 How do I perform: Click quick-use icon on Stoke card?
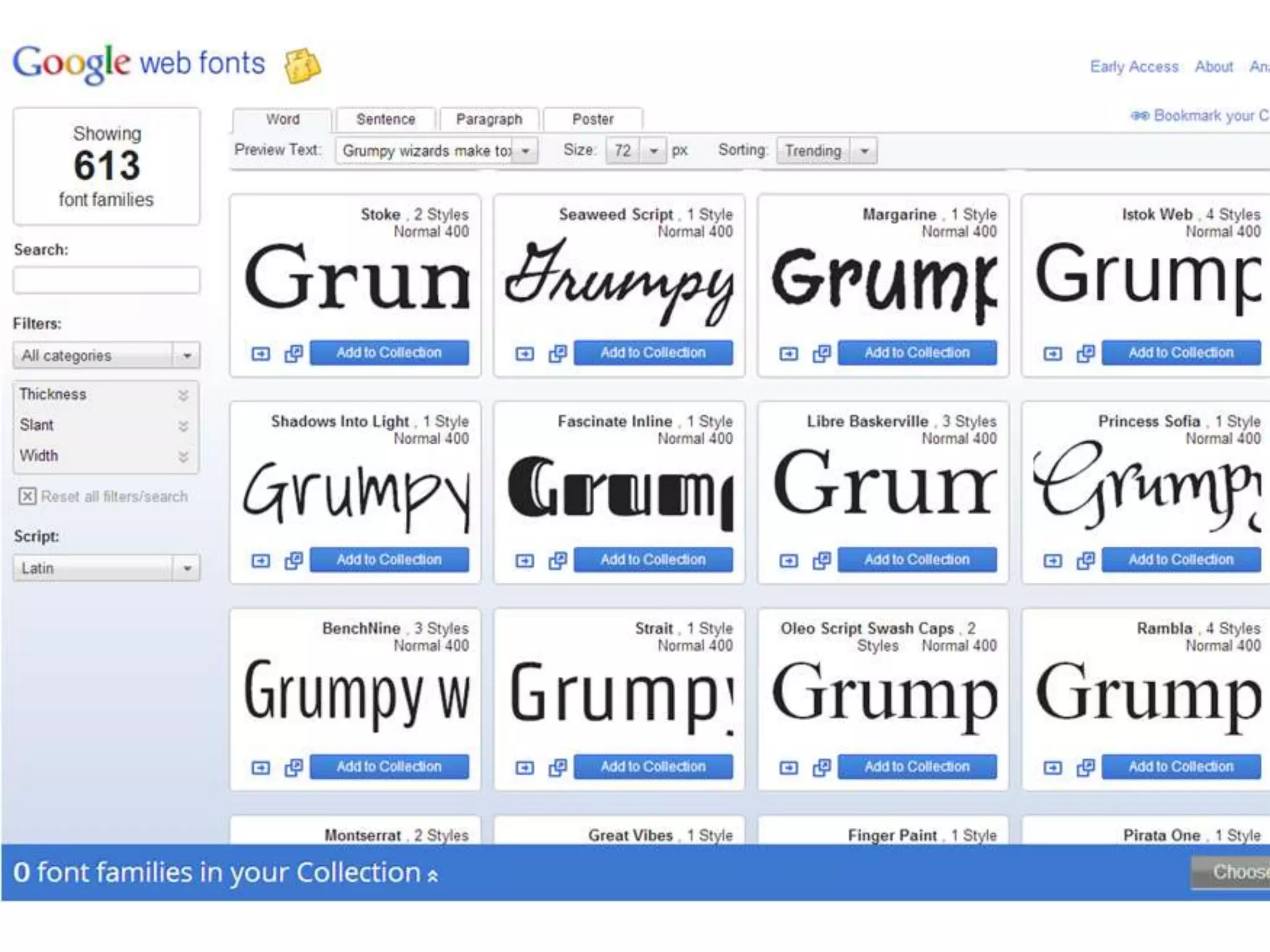[260, 354]
